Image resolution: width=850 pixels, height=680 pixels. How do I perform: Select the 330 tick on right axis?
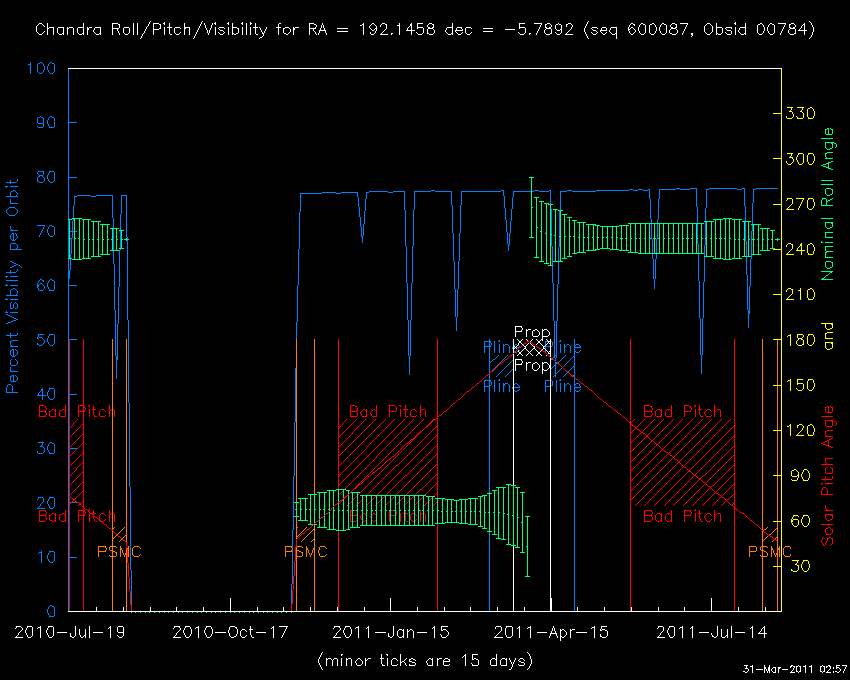(801, 113)
